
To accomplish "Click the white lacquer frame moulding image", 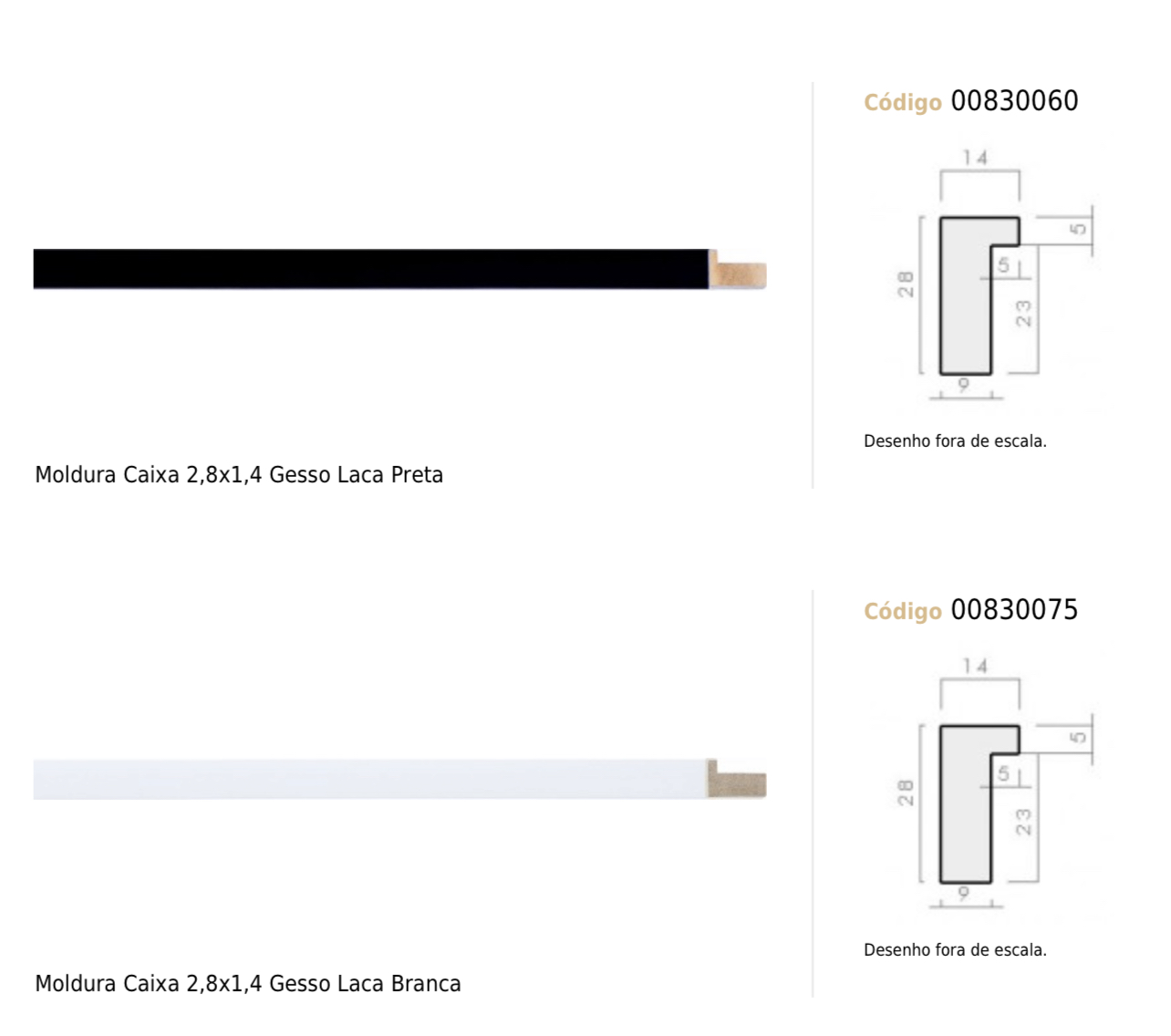I will tap(399, 779).
